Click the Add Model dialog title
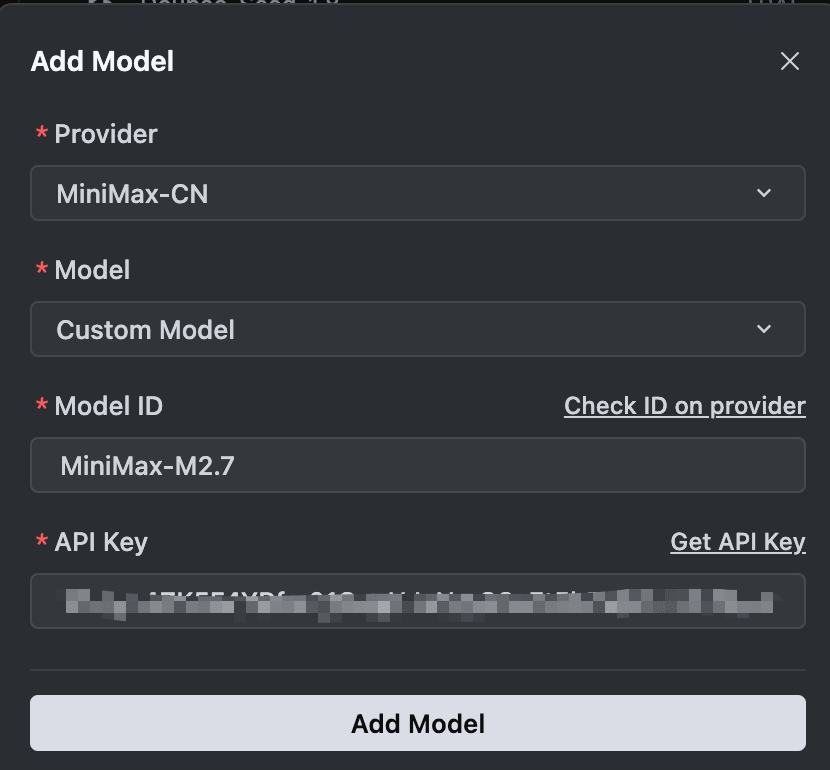Image resolution: width=830 pixels, height=770 pixels. (x=101, y=61)
